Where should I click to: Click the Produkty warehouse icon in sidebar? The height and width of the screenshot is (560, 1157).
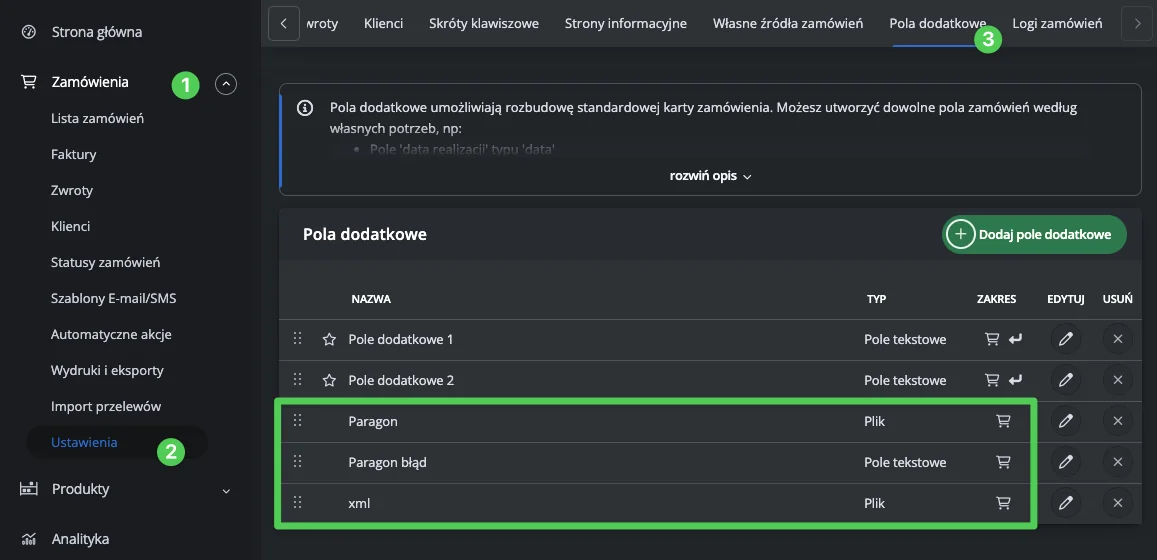pyautogui.click(x=29, y=489)
